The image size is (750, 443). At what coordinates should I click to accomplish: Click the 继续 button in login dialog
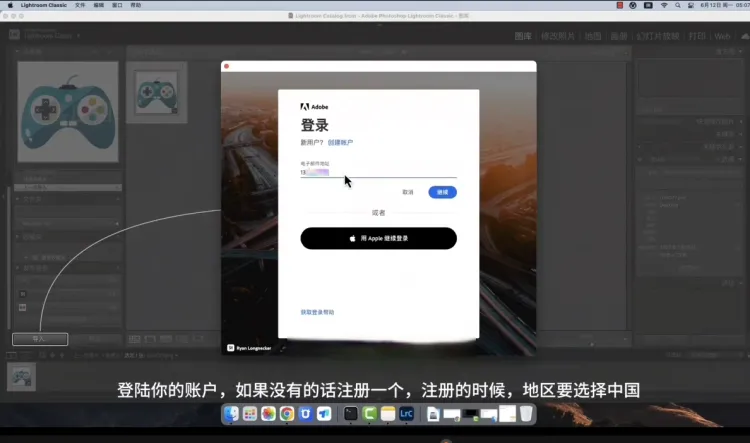coord(442,192)
